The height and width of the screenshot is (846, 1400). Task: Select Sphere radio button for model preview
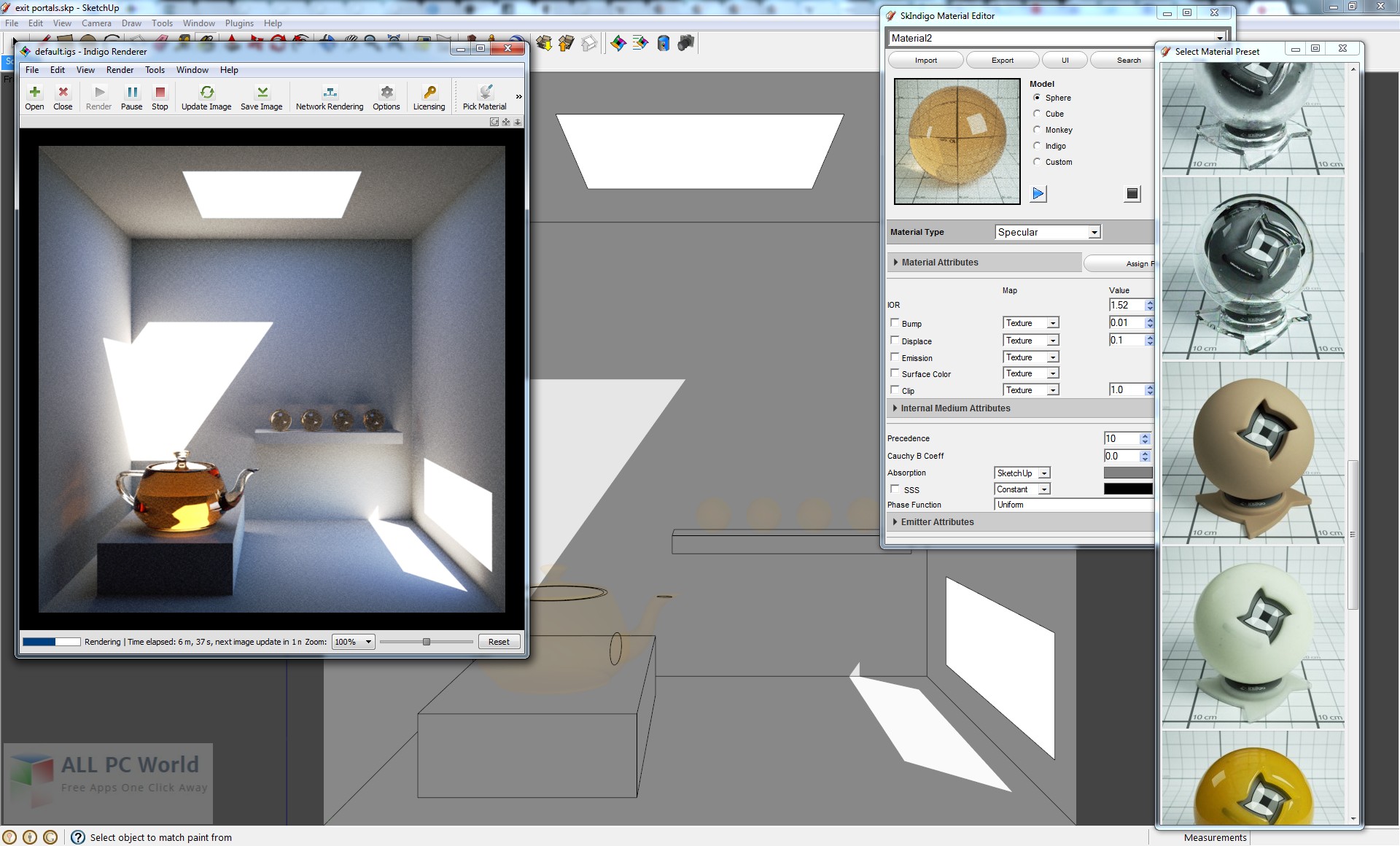1037,97
